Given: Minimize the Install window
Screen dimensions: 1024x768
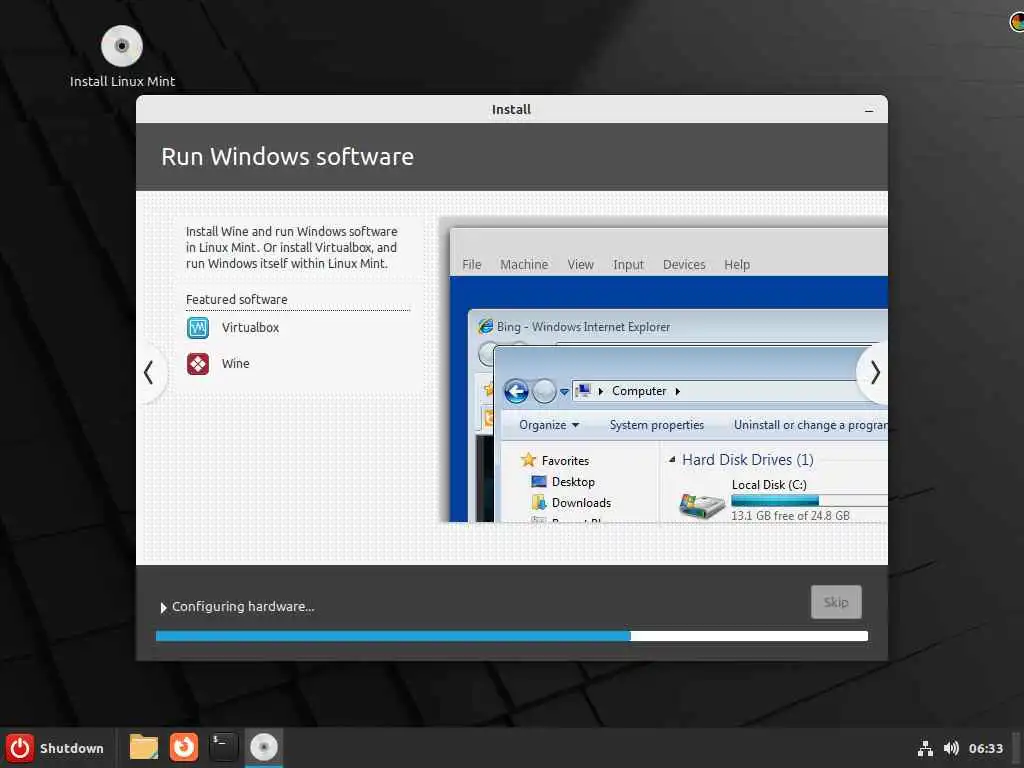Looking at the screenshot, I should click(869, 110).
